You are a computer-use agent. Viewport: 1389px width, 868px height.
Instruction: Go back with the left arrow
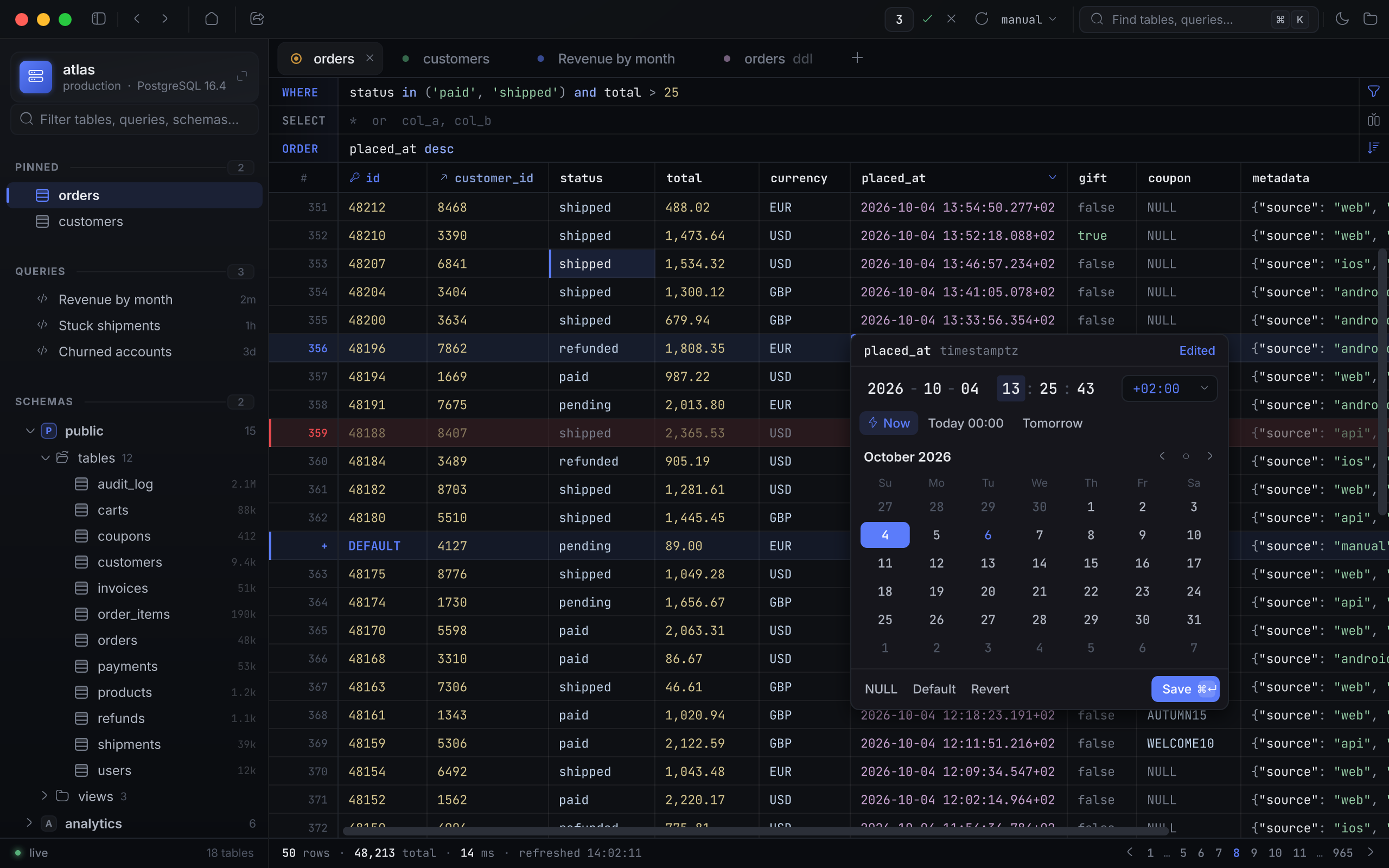pos(137,19)
